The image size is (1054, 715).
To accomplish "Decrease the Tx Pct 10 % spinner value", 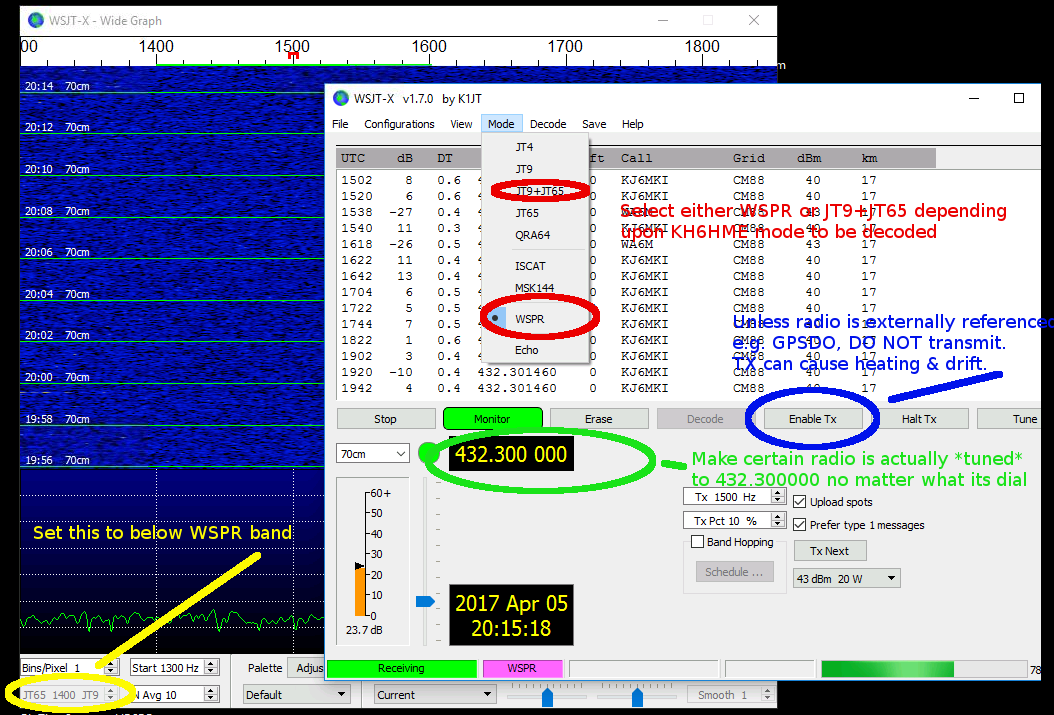I will coord(778,524).
